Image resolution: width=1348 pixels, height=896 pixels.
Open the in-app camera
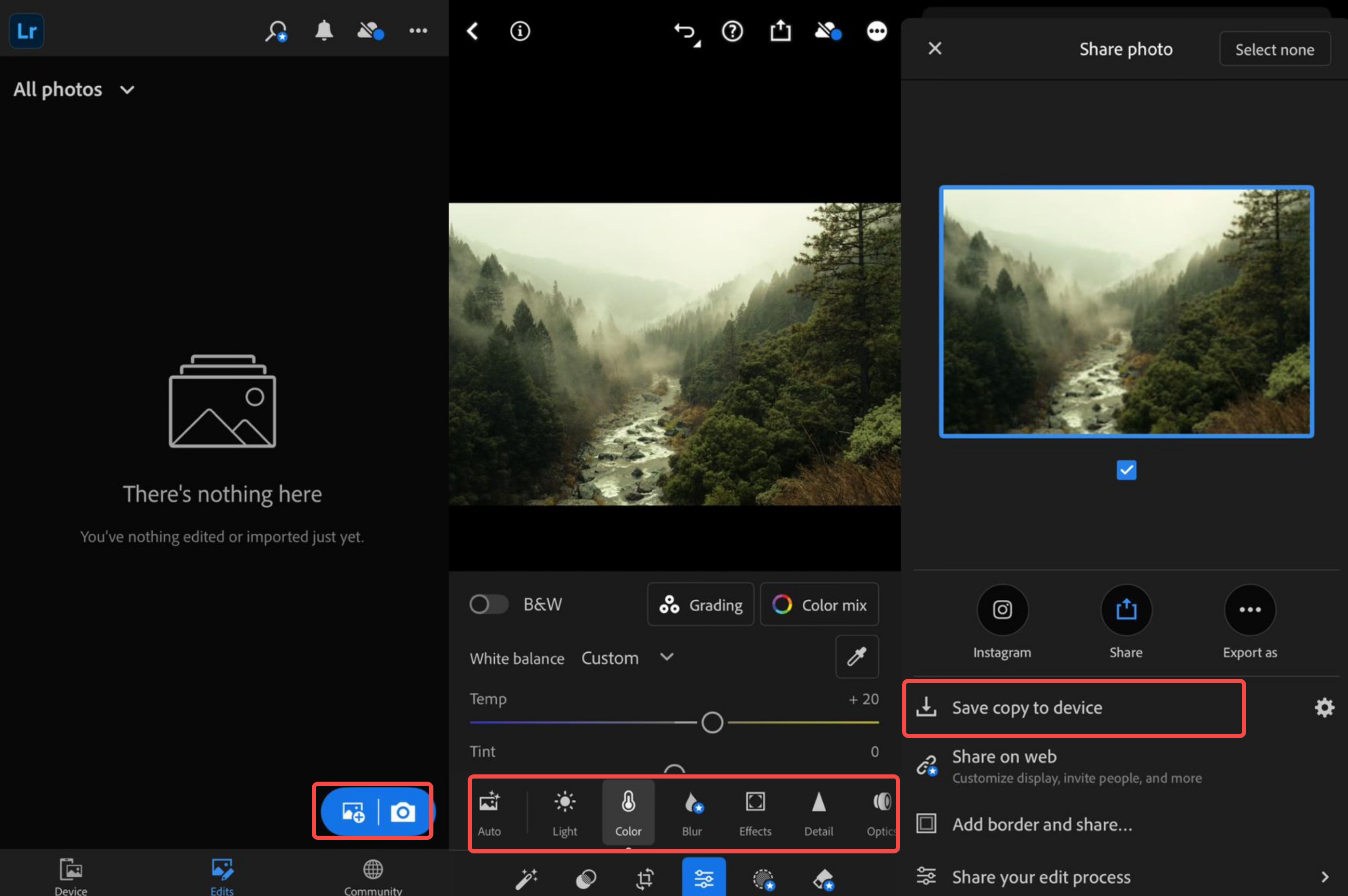(403, 811)
